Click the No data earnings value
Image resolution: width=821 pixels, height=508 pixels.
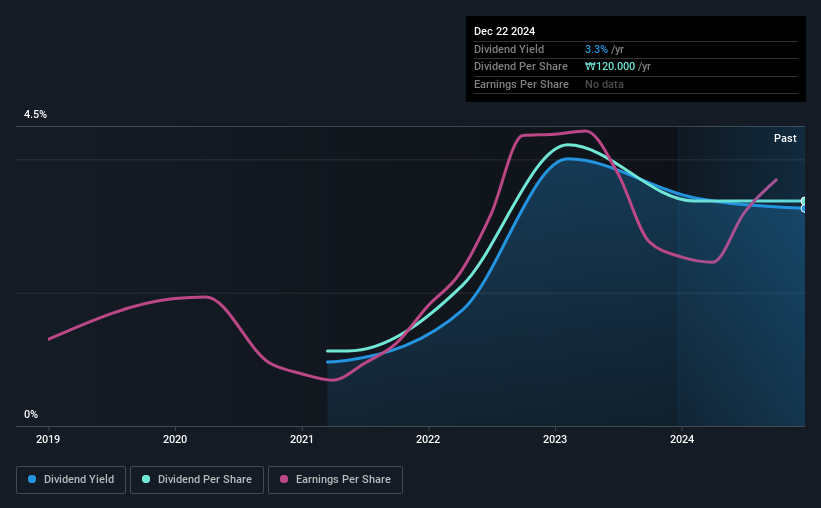coord(604,84)
